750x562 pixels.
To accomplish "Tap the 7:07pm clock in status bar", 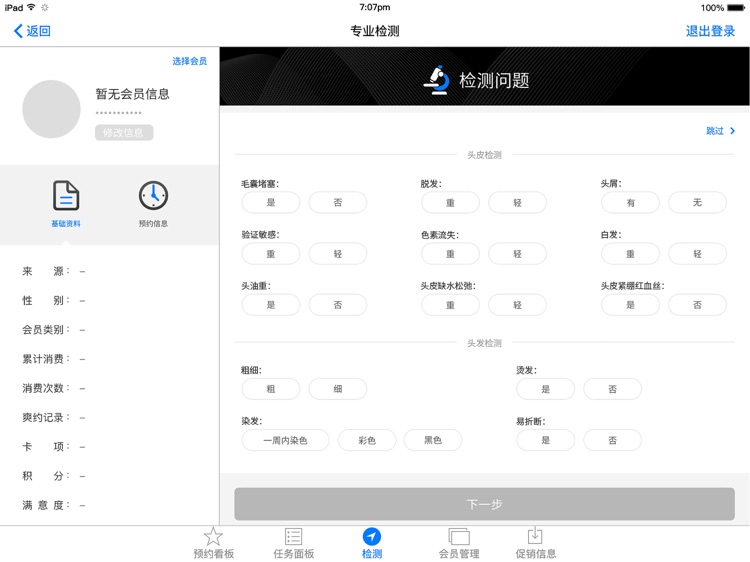I will [375, 7].
